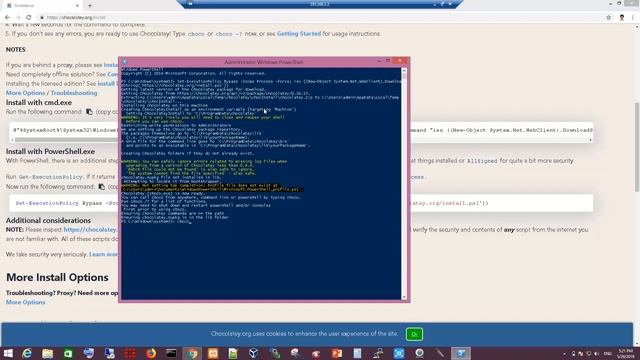Screen dimensions: 640x360
Task: Click the PowerShell window vertical scrollbar
Action: [404, 184]
